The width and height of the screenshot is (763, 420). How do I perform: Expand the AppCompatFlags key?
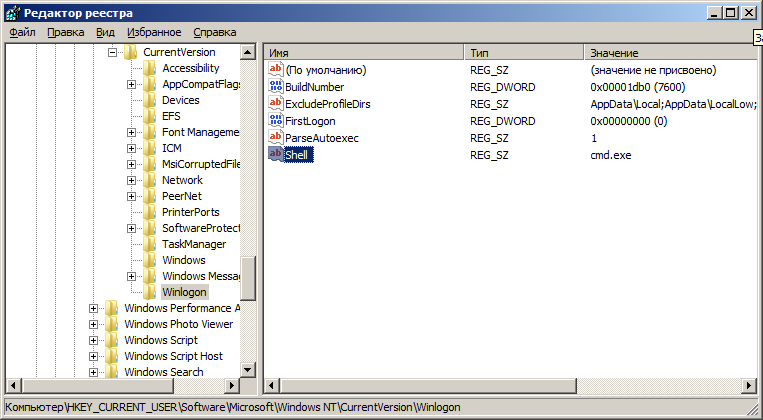click(132, 84)
